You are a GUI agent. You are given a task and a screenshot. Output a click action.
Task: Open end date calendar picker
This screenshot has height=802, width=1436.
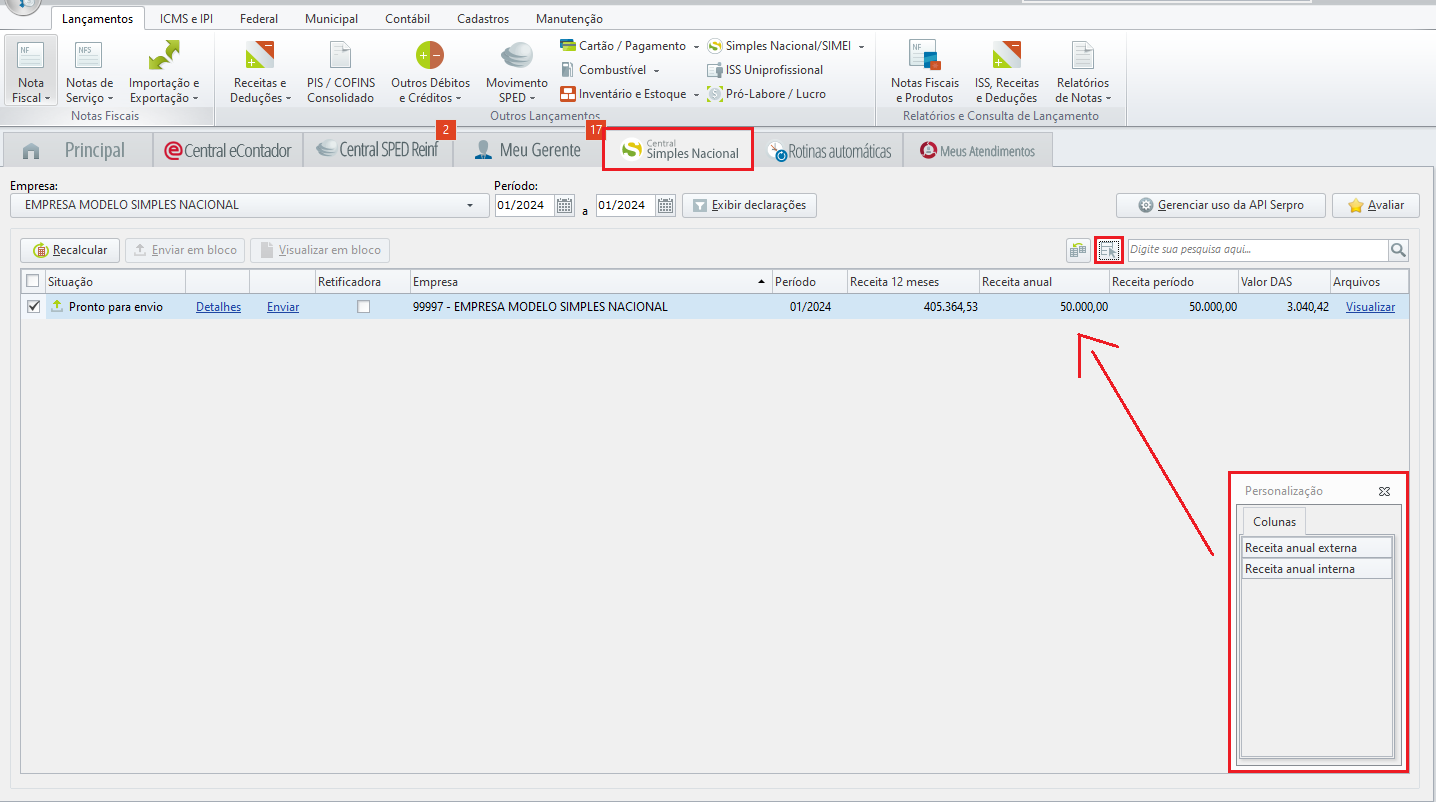pyautogui.click(x=666, y=206)
